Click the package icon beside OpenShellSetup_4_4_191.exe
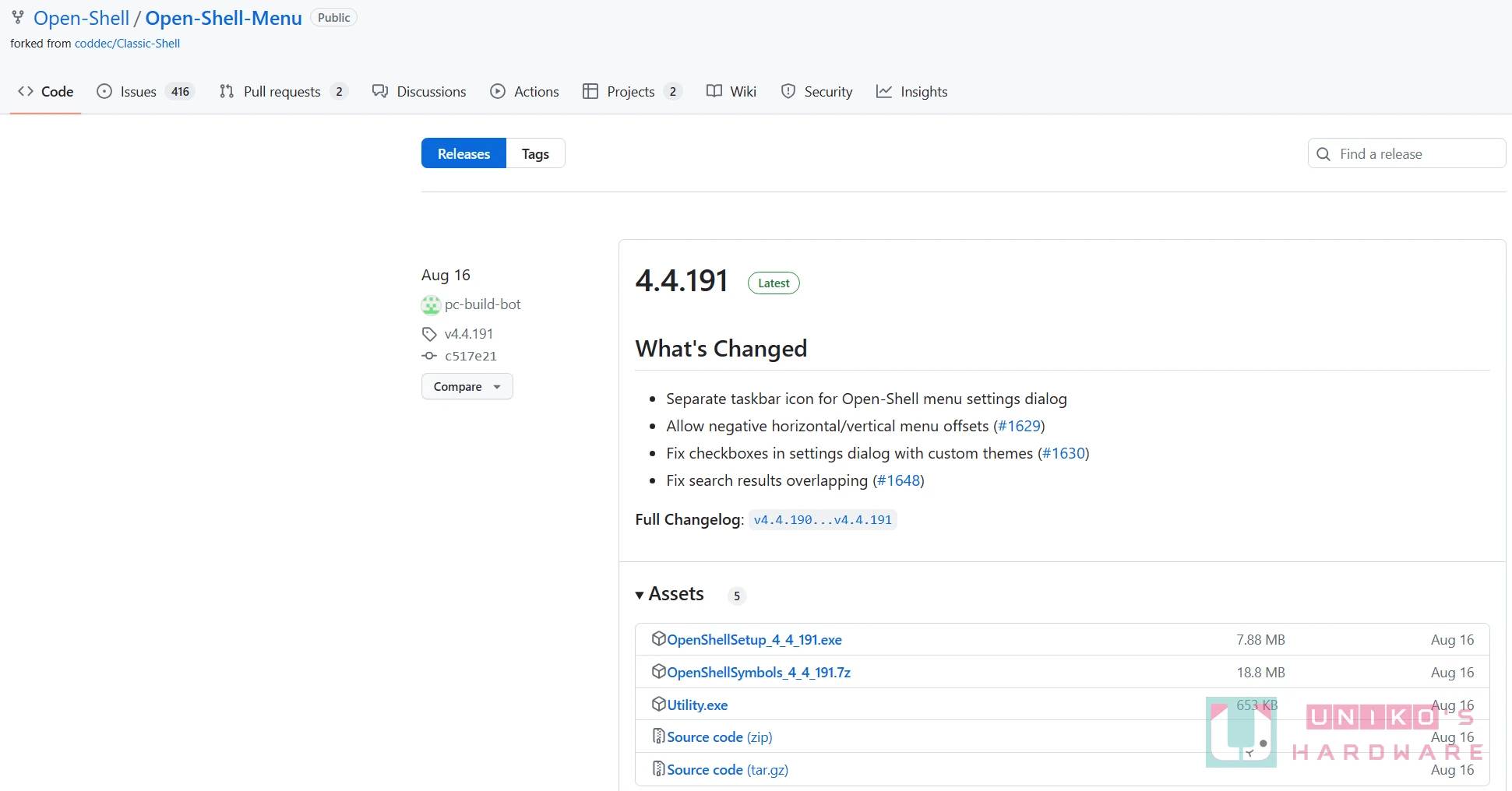 (x=658, y=639)
